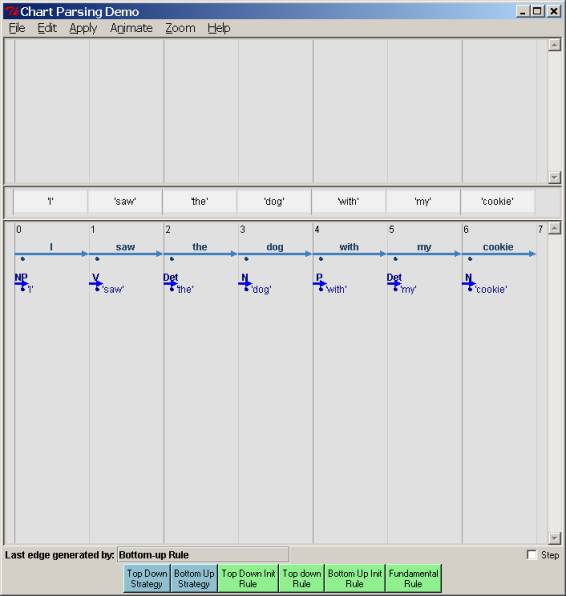Open the Apply menu

click(83, 28)
